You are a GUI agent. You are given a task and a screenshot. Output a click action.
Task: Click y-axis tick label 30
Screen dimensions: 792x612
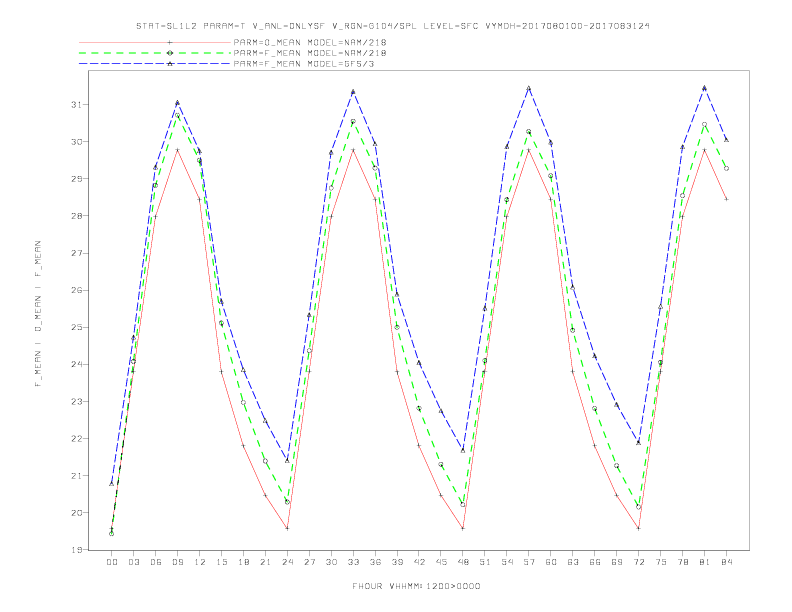pyautogui.click(x=76, y=142)
